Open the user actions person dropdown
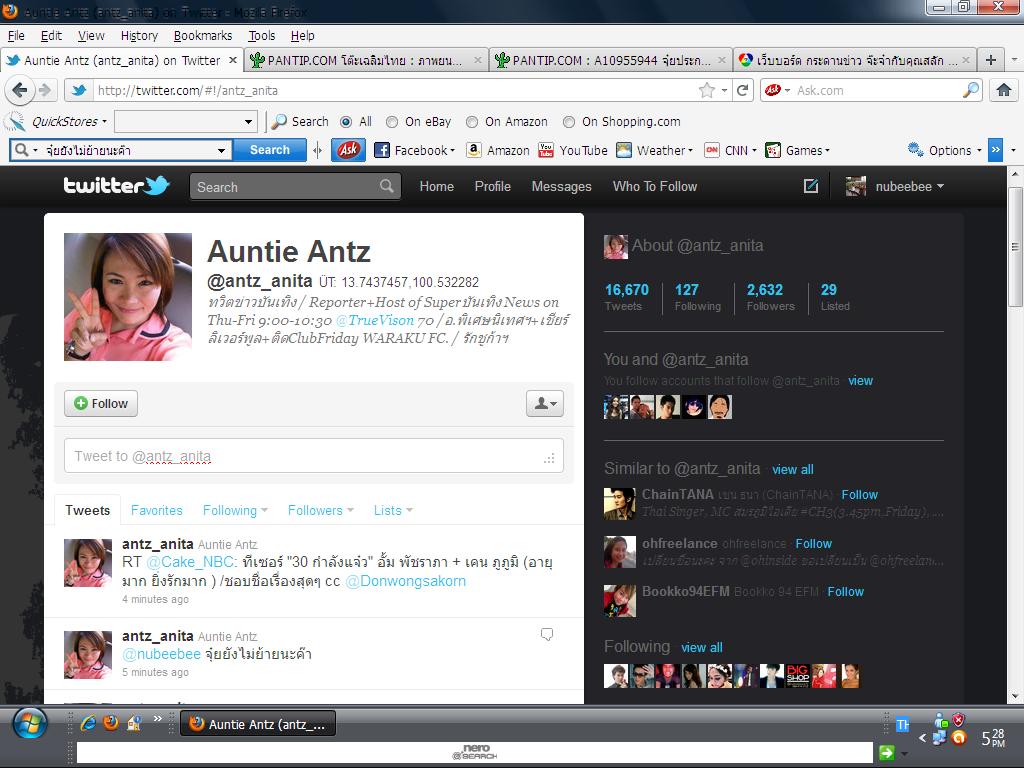The height and width of the screenshot is (768, 1024). click(545, 403)
